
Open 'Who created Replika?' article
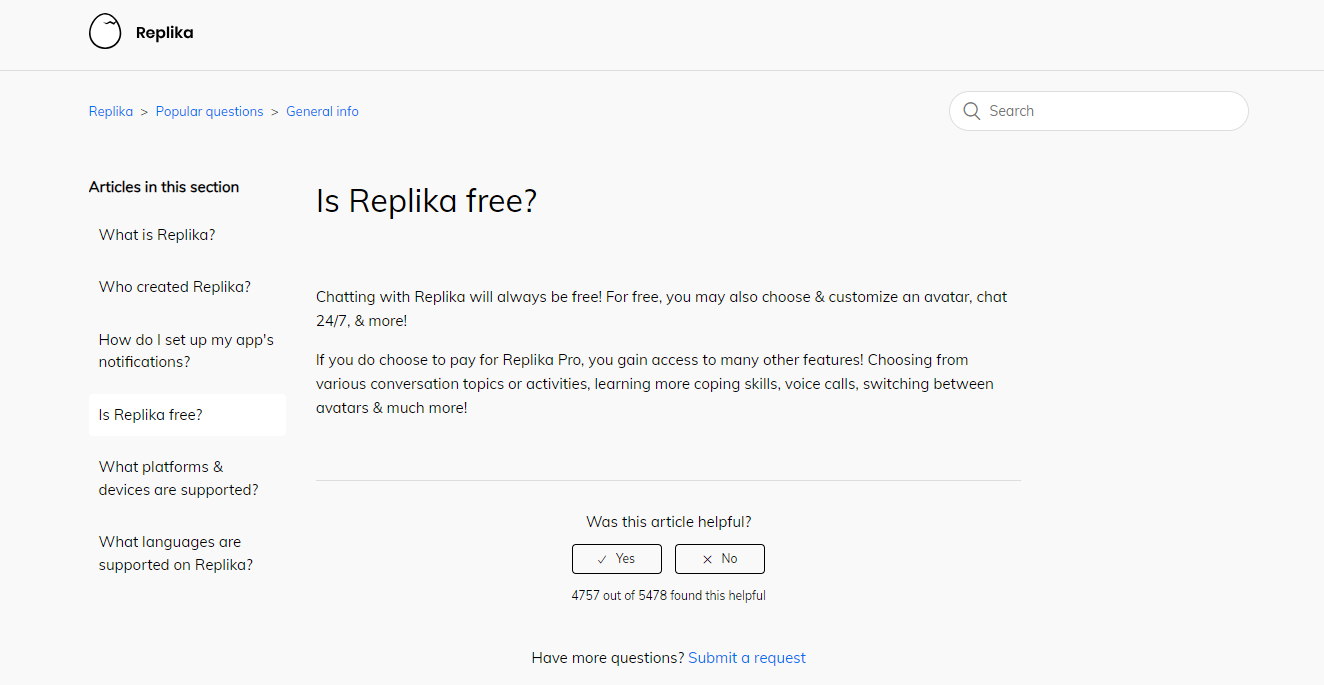point(175,287)
